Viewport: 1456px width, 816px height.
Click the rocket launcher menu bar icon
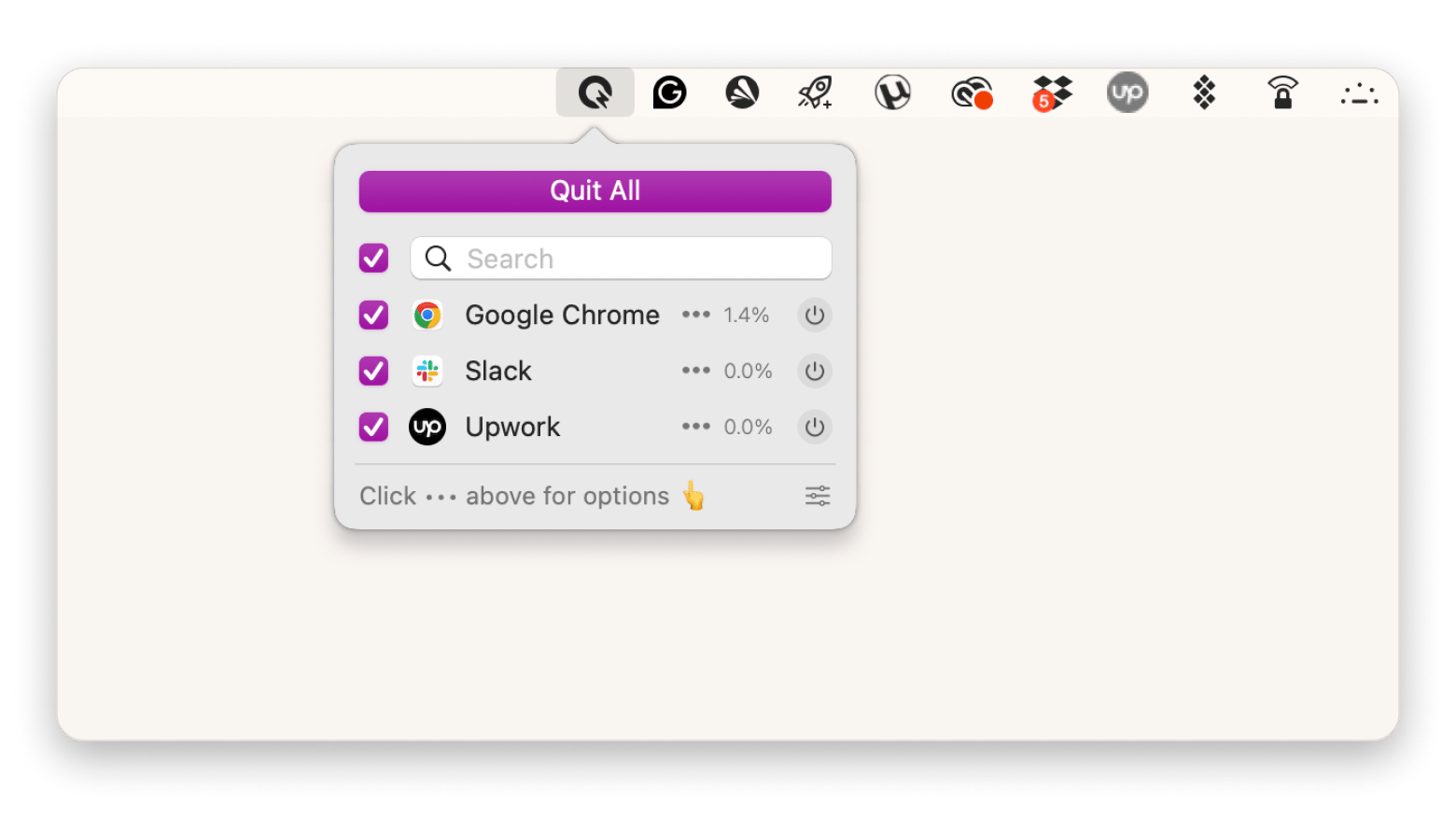click(814, 92)
